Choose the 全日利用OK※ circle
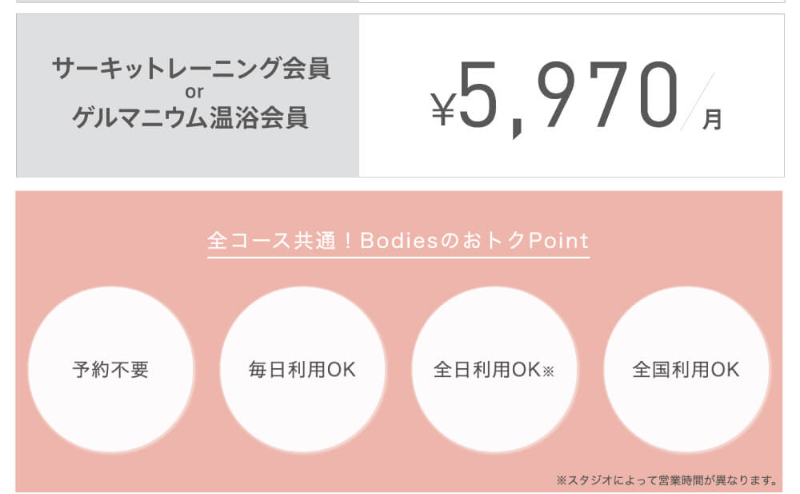The height and width of the screenshot is (494, 800). click(x=494, y=369)
